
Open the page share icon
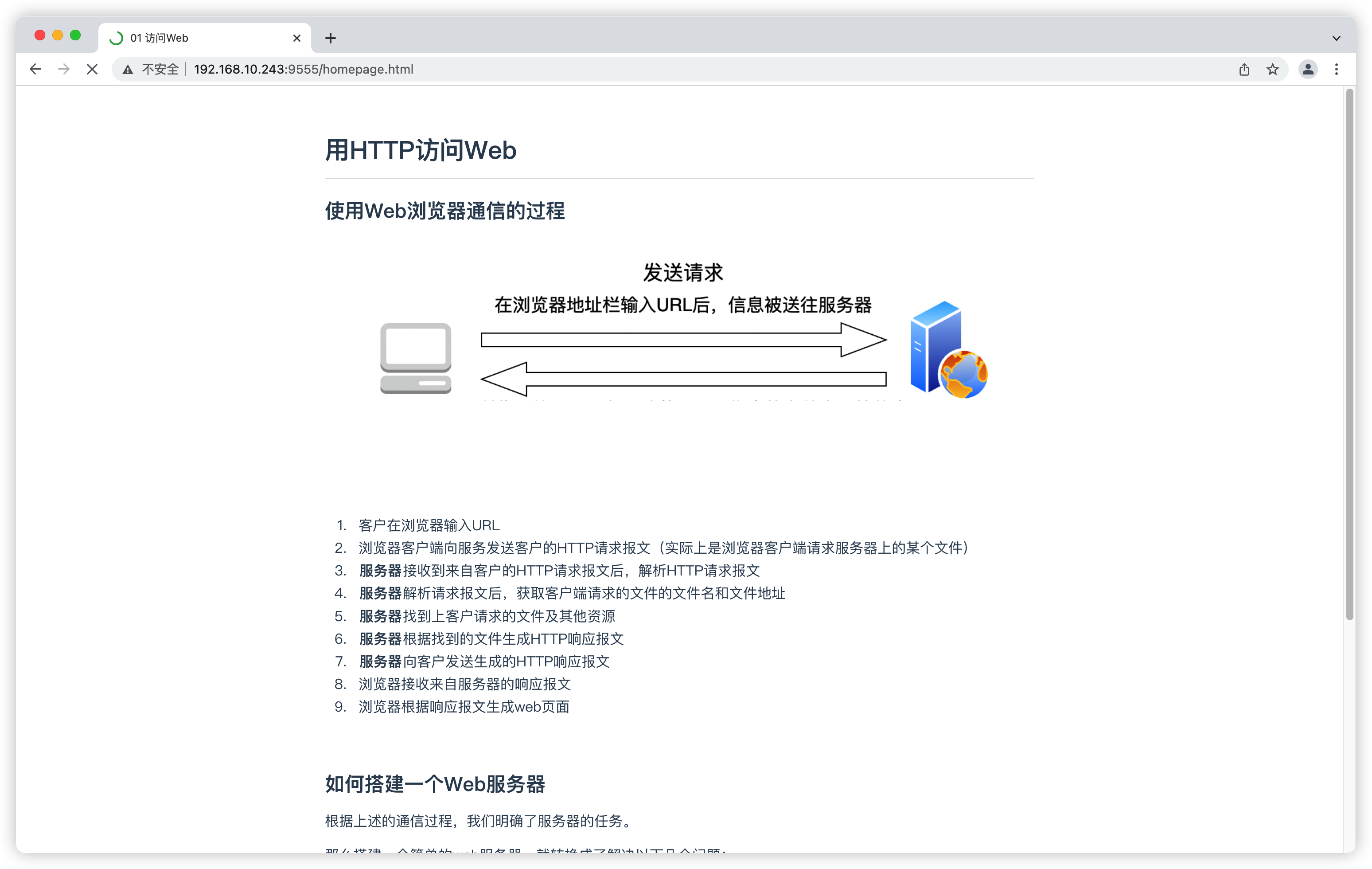[1244, 69]
